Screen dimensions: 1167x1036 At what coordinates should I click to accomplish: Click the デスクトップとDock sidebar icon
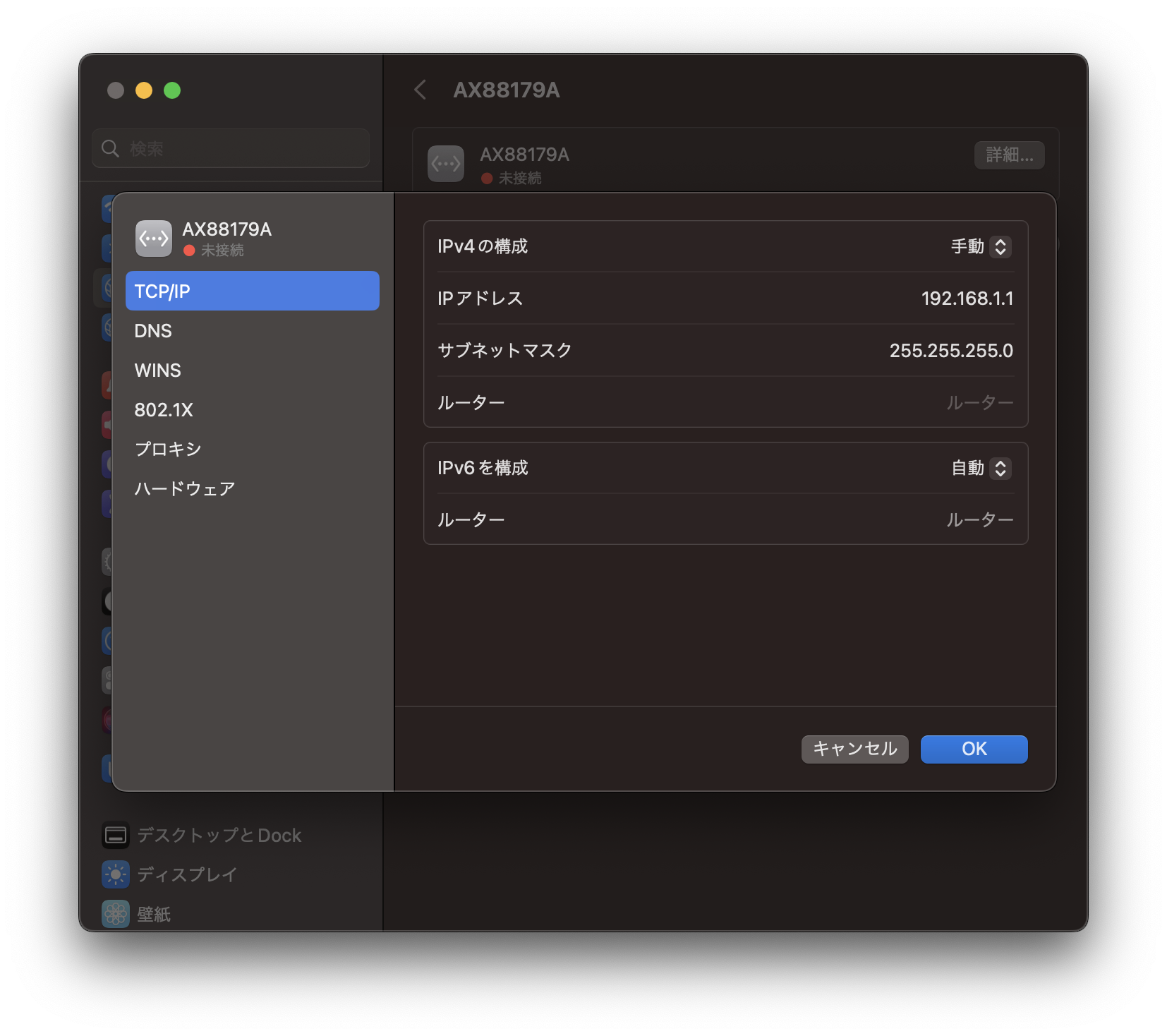point(116,835)
